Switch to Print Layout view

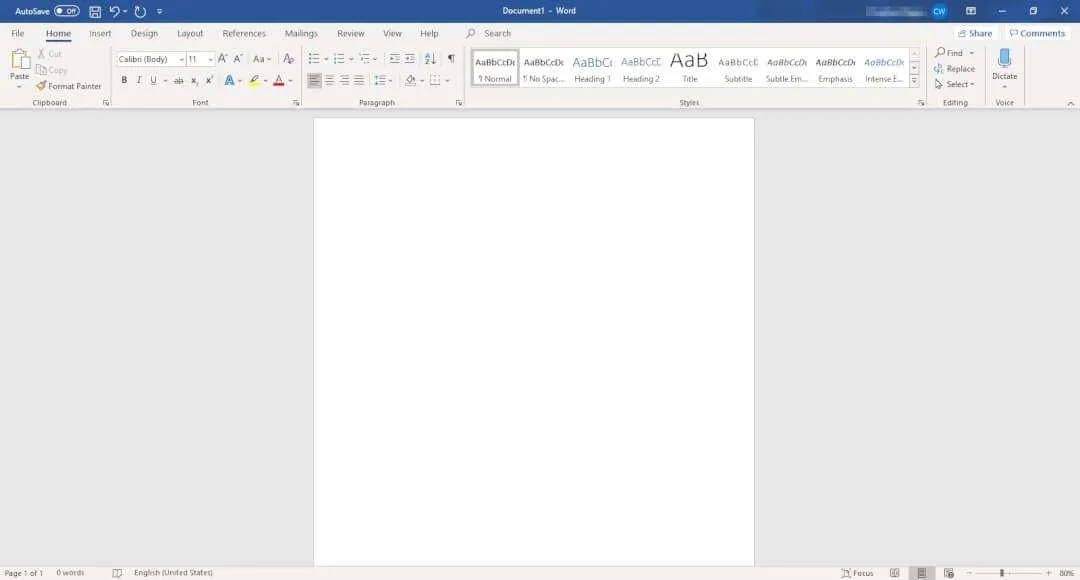coord(921,573)
